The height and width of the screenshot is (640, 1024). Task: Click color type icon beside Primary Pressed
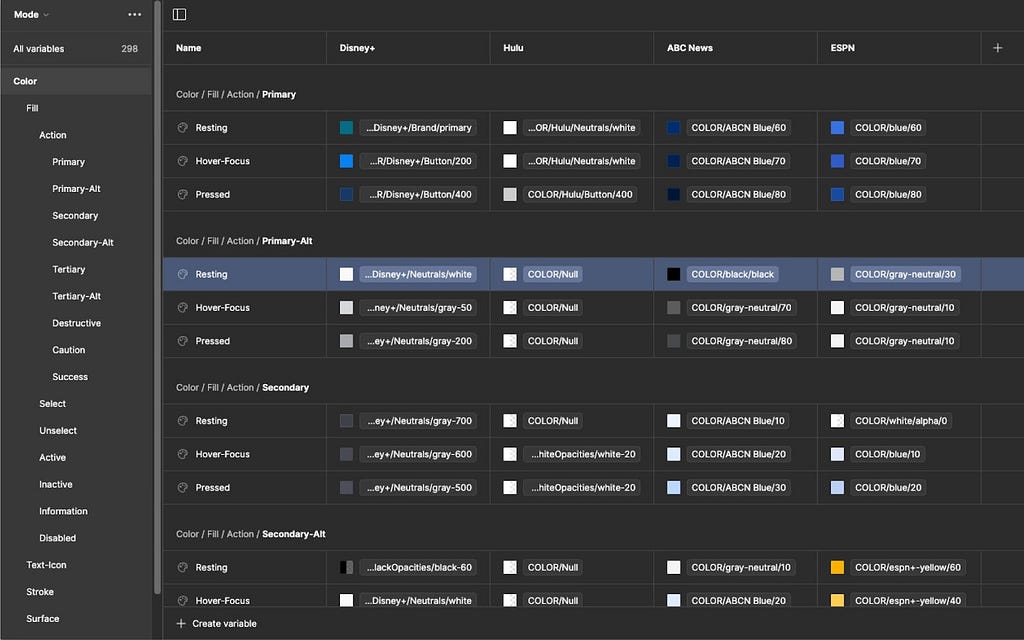[183, 195]
